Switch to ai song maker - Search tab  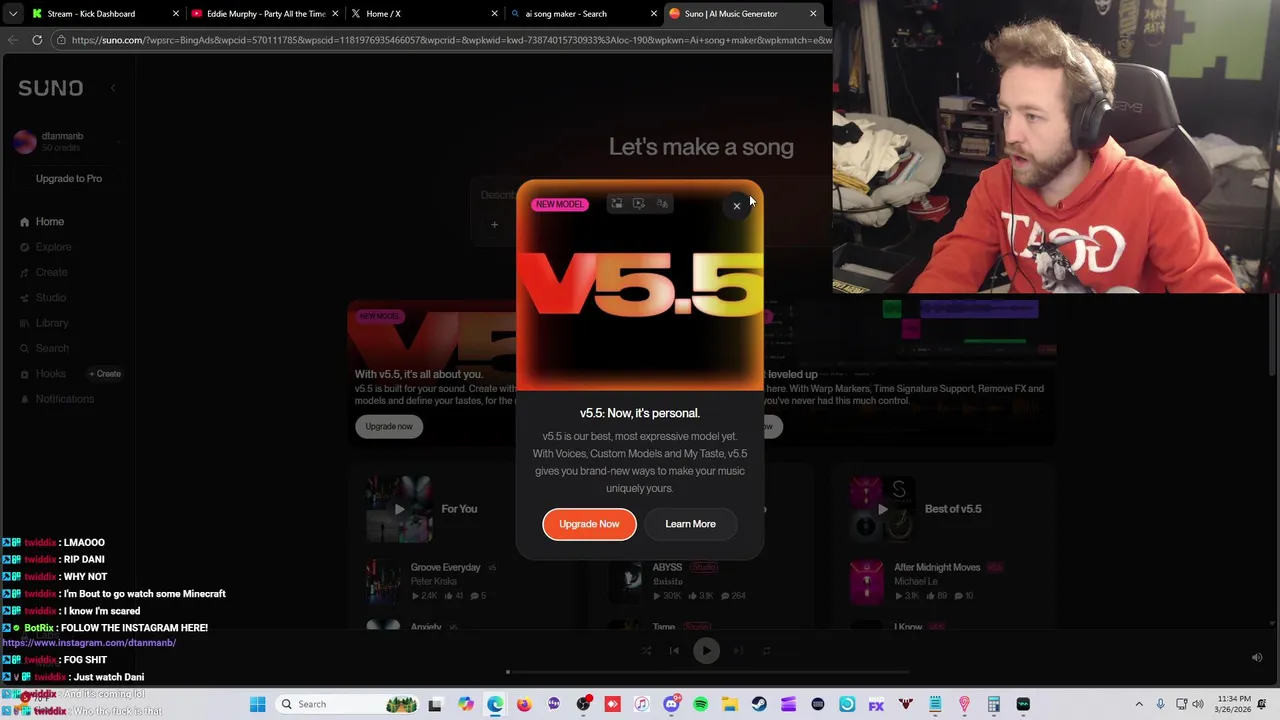(x=585, y=14)
